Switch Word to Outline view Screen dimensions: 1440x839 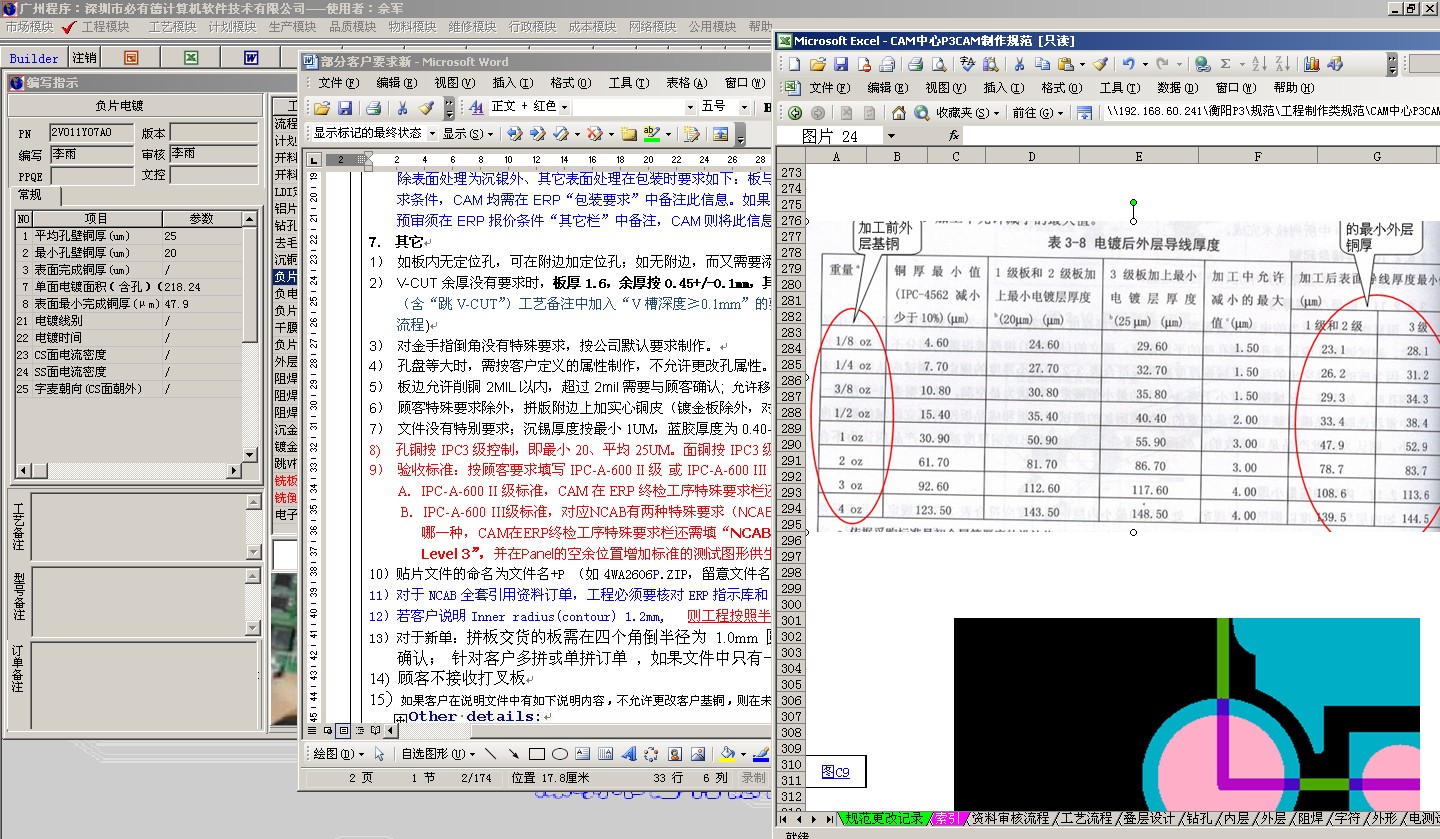(x=360, y=731)
